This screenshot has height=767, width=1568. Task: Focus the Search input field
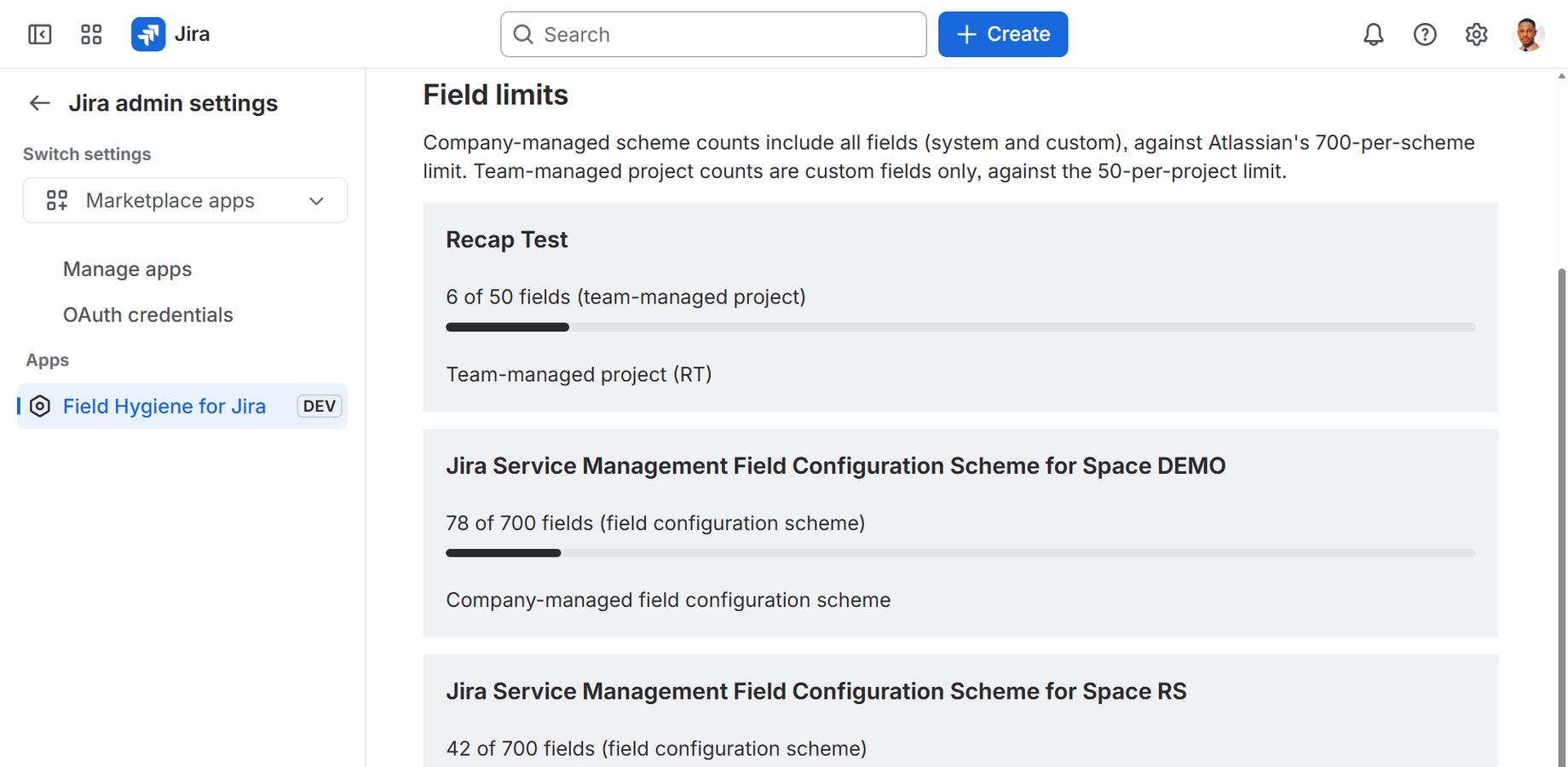tap(713, 34)
